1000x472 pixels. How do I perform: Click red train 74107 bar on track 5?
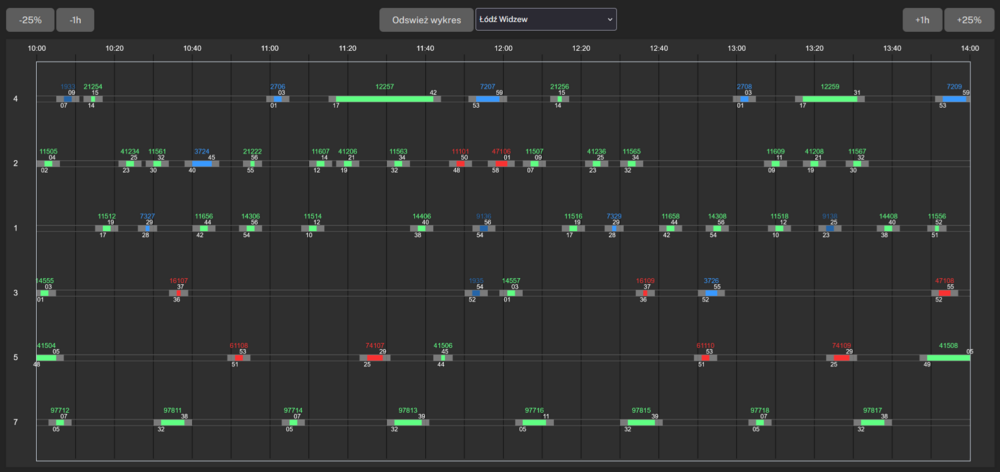[375, 357]
